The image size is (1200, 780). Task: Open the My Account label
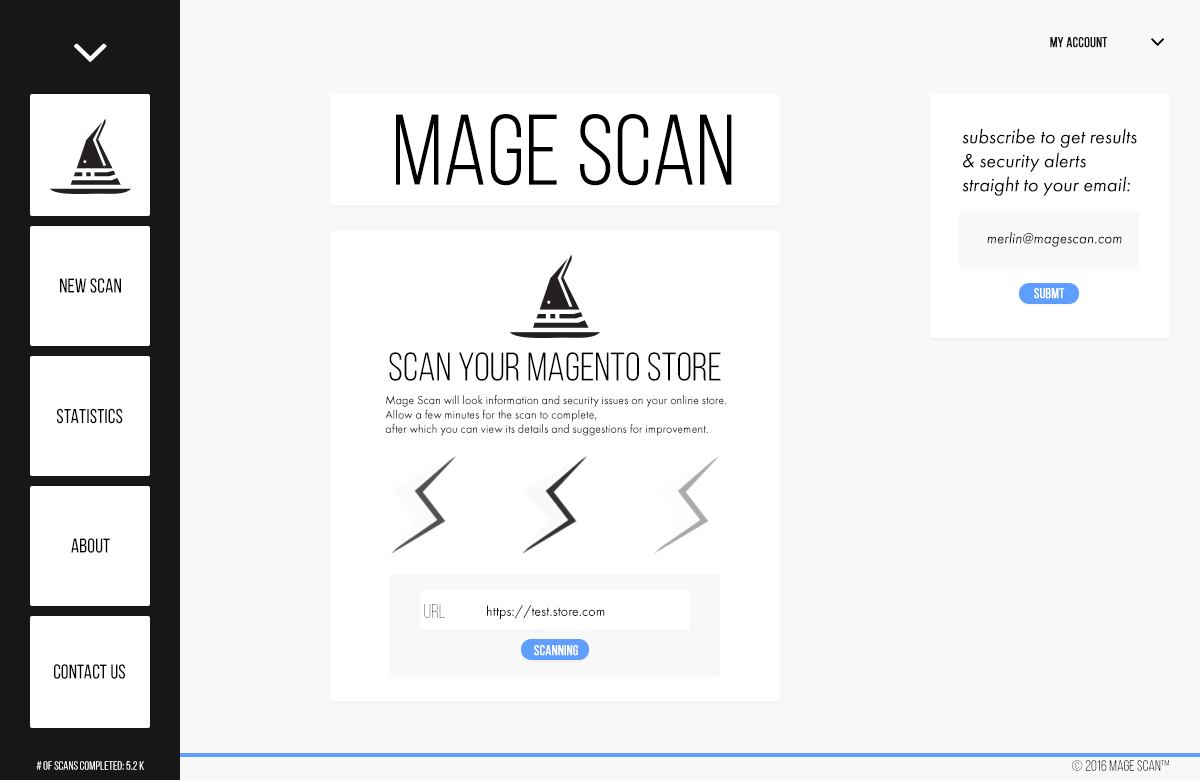pos(1078,42)
